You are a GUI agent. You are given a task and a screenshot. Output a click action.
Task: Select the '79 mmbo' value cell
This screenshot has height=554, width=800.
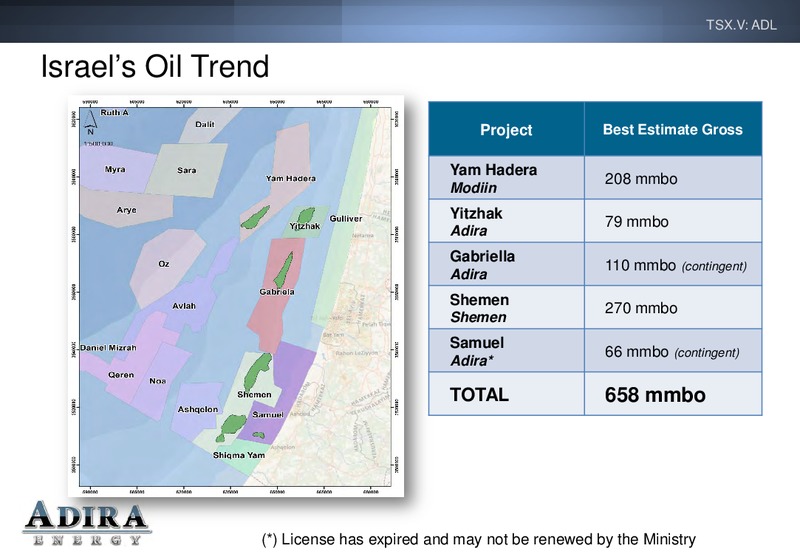point(673,221)
